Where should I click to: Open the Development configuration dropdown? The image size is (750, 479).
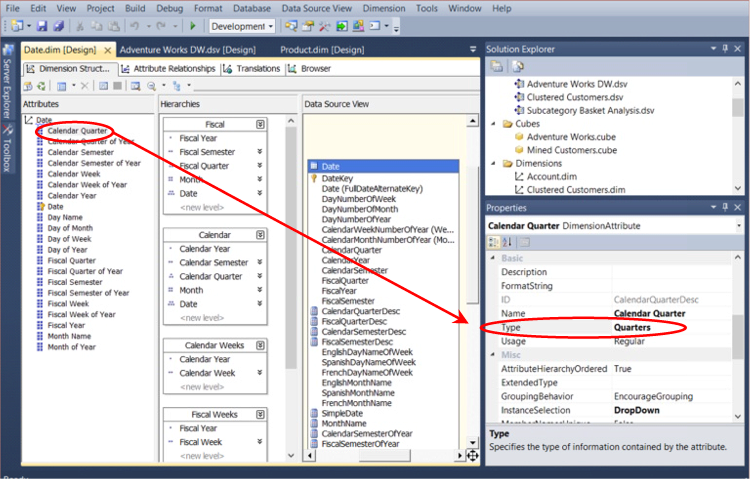pyautogui.click(x=270, y=26)
